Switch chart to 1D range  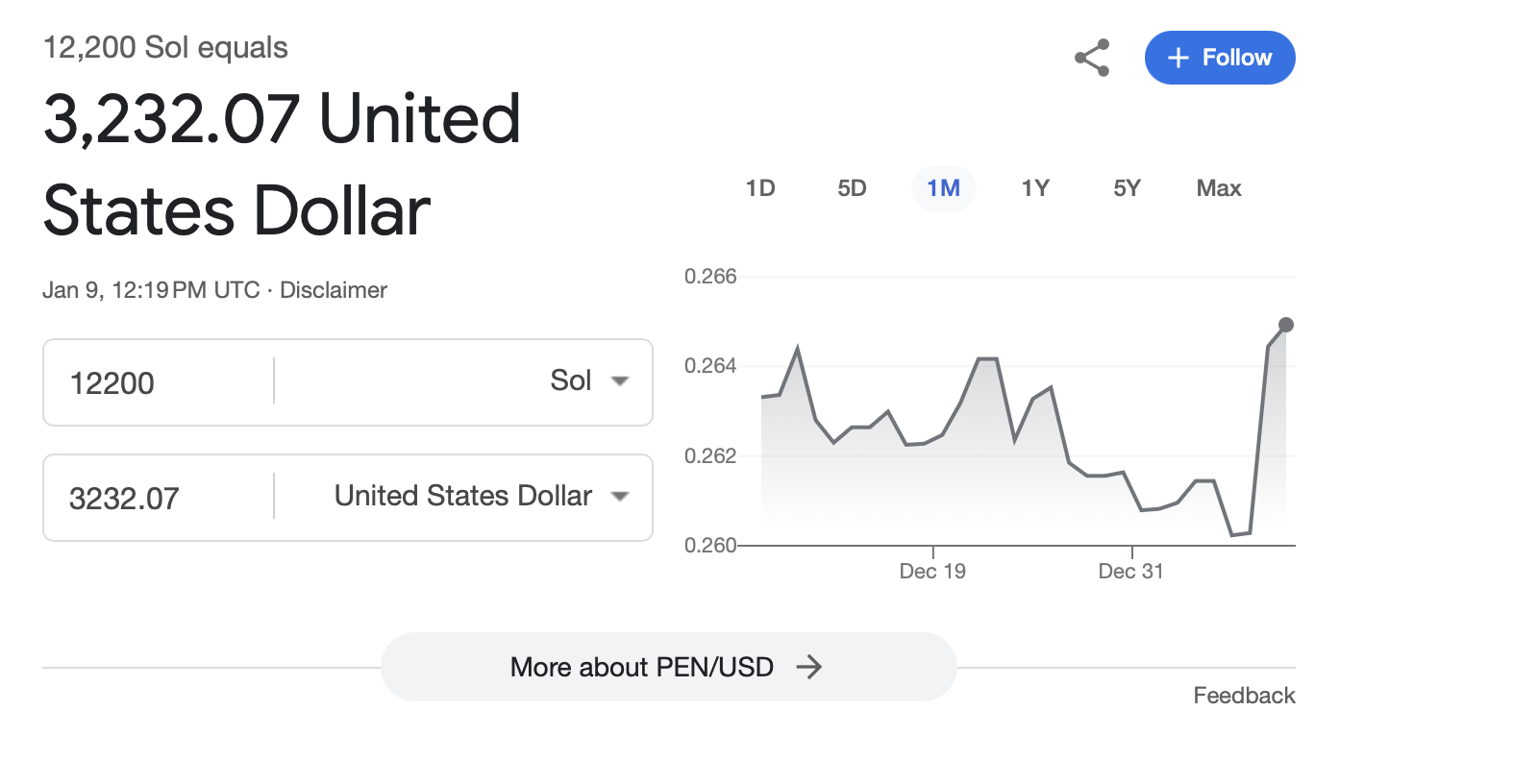[x=760, y=188]
